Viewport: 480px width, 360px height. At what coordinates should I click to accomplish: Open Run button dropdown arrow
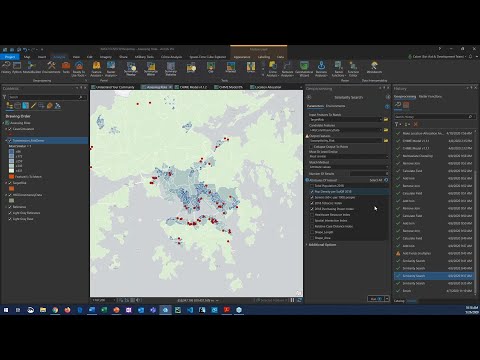point(387,299)
